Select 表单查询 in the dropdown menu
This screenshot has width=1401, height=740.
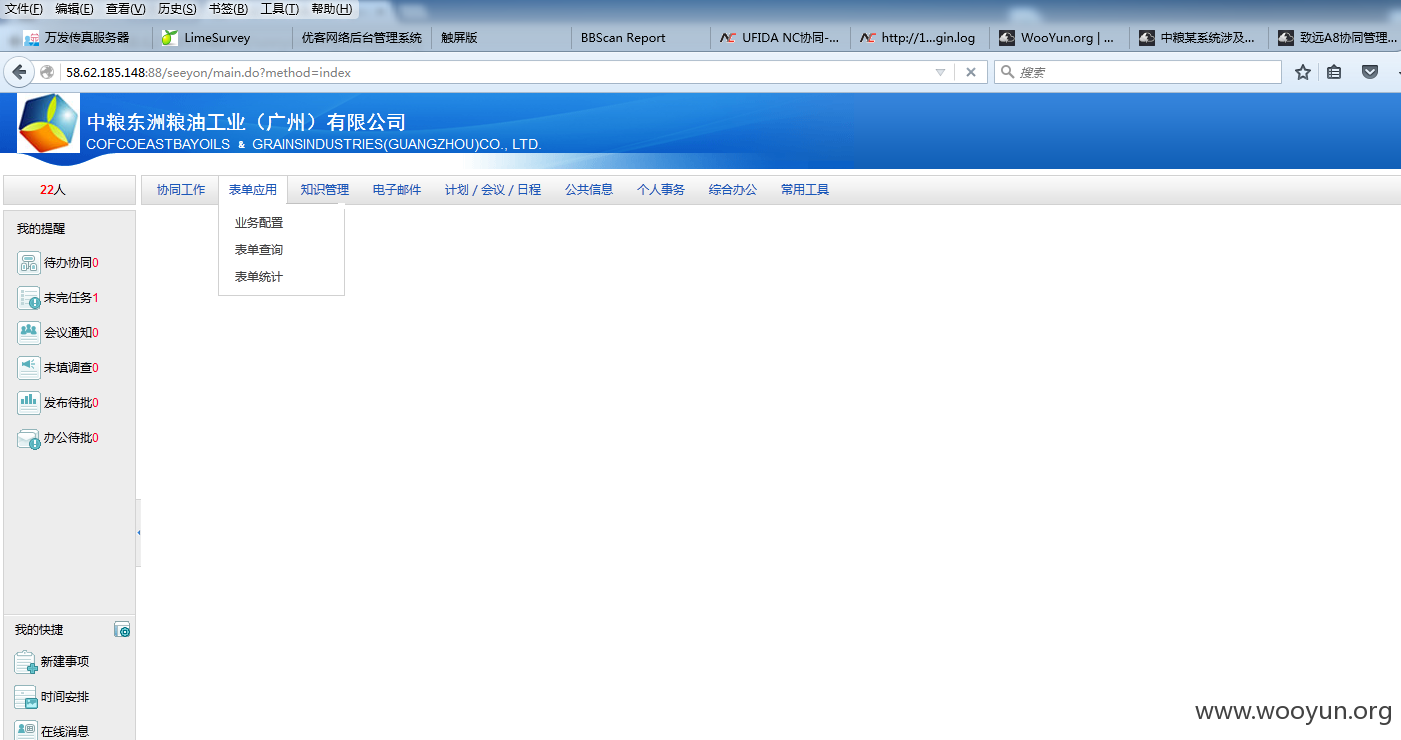[x=259, y=250]
